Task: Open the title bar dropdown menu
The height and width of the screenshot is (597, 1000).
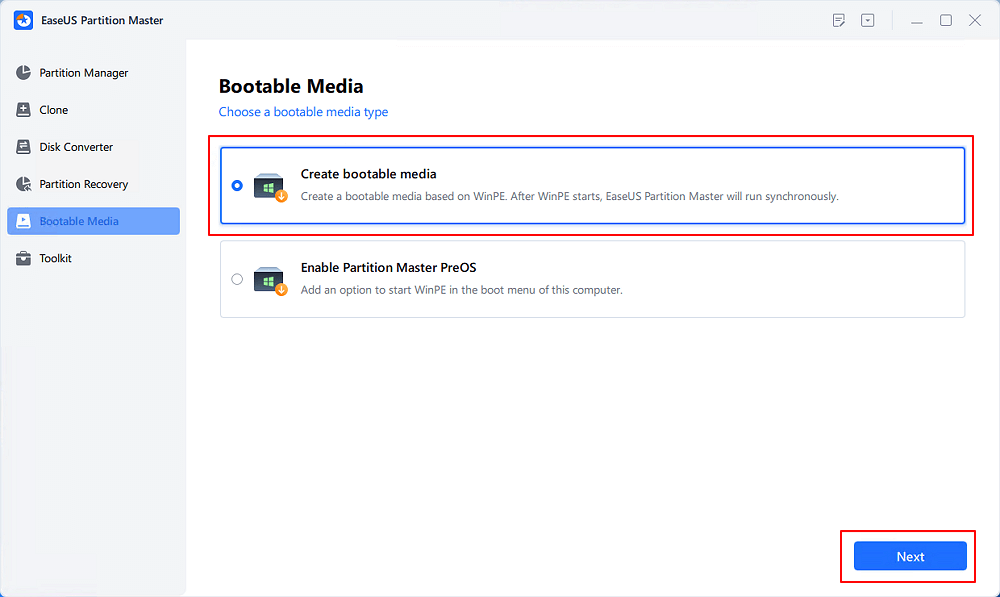Action: 868,20
